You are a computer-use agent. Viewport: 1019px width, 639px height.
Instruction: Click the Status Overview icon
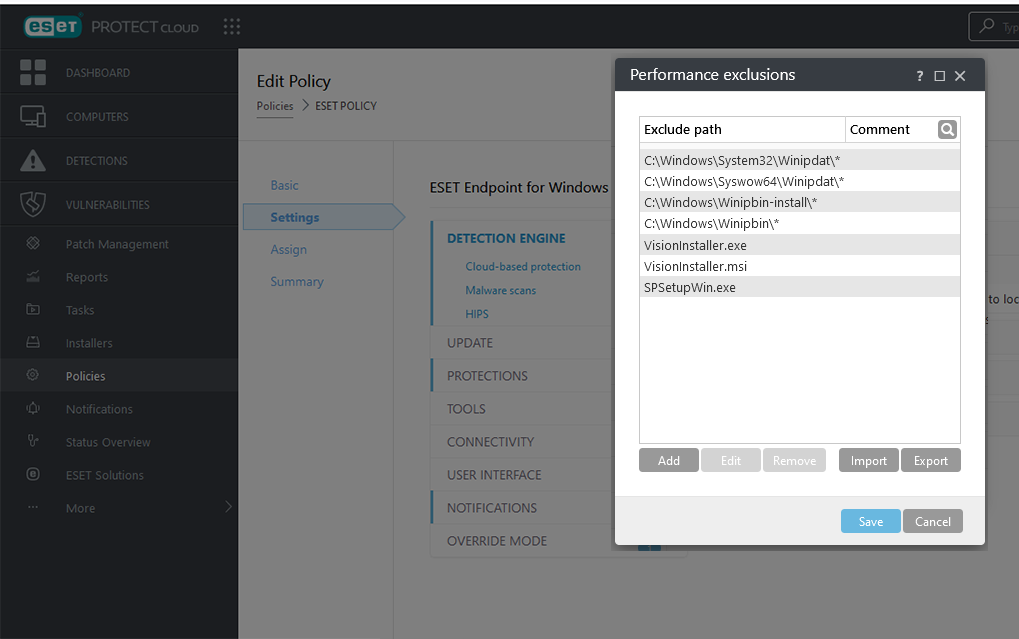click(x=32, y=441)
